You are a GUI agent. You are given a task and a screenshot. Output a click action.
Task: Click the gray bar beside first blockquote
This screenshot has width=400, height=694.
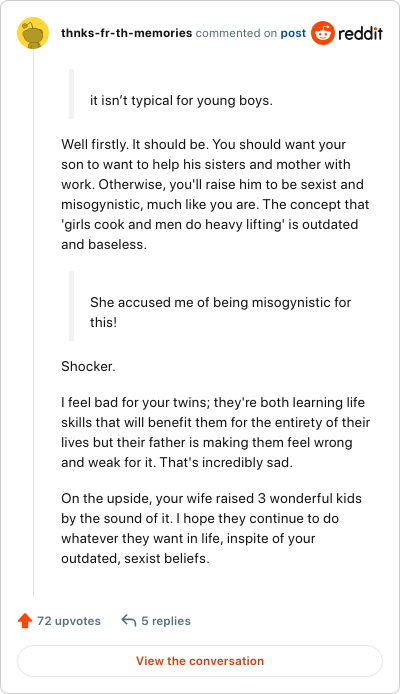tap(71, 94)
